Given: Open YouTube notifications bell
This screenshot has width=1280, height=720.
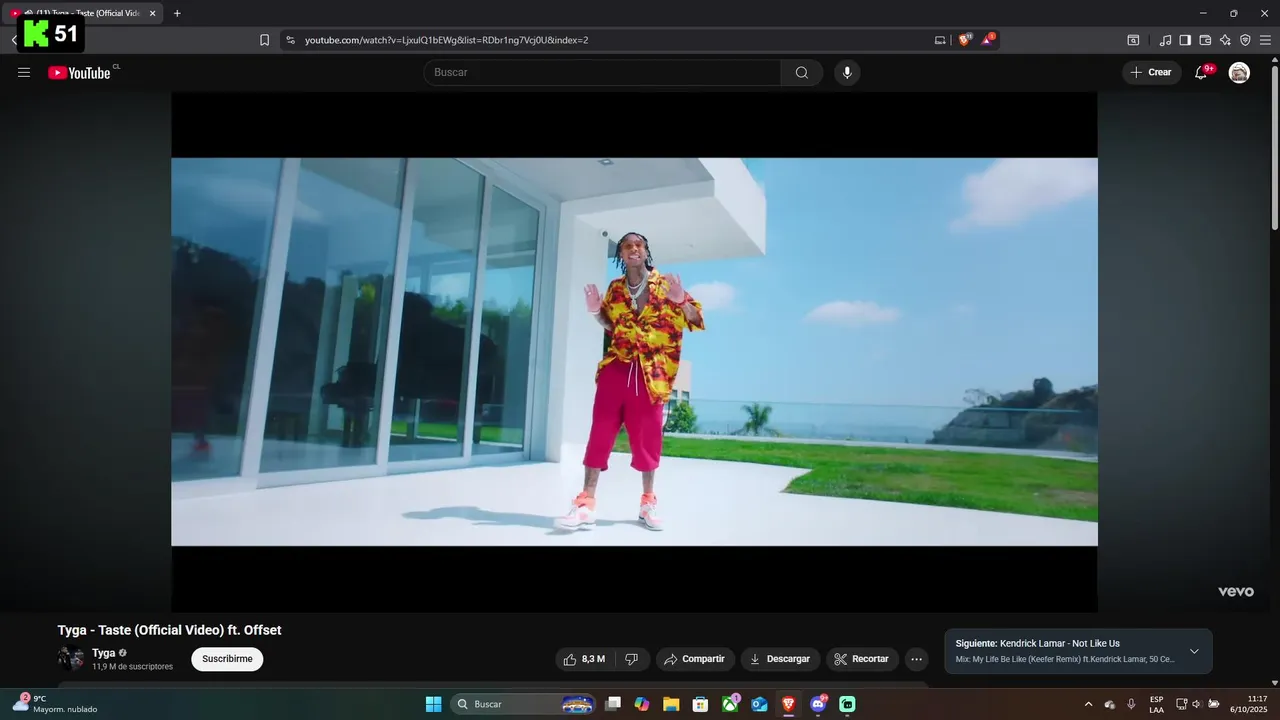Looking at the screenshot, I should pos(1201,72).
